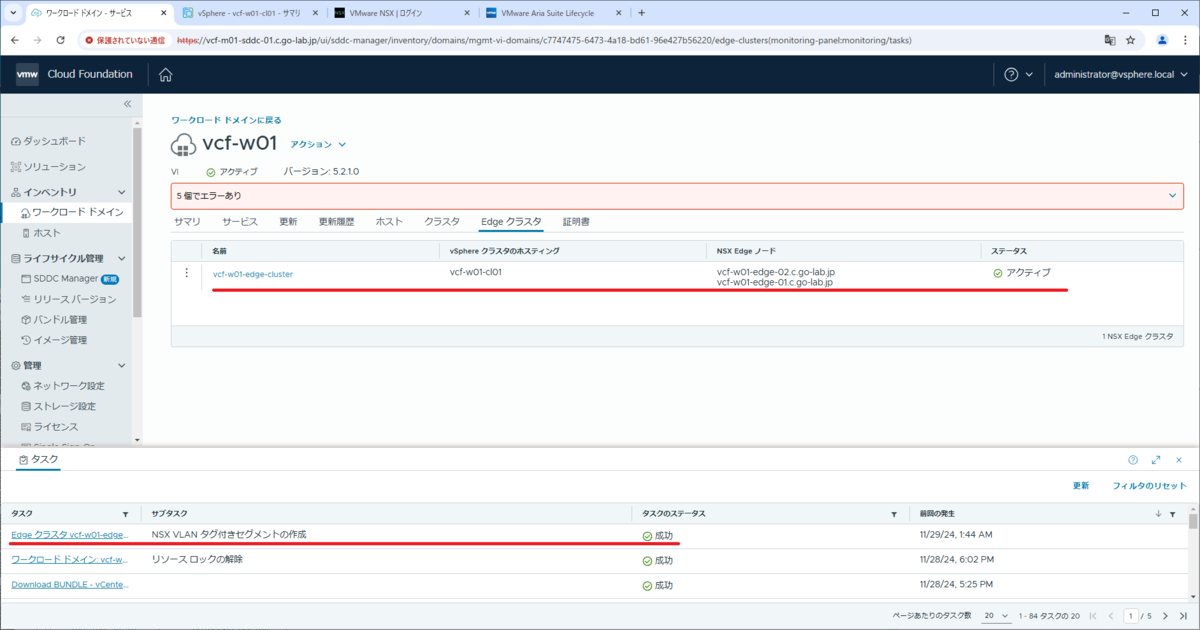The height and width of the screenshot is (630, 1200).
Task: Filter the 前回の発生 column
Action: (x=1172, y=514)
